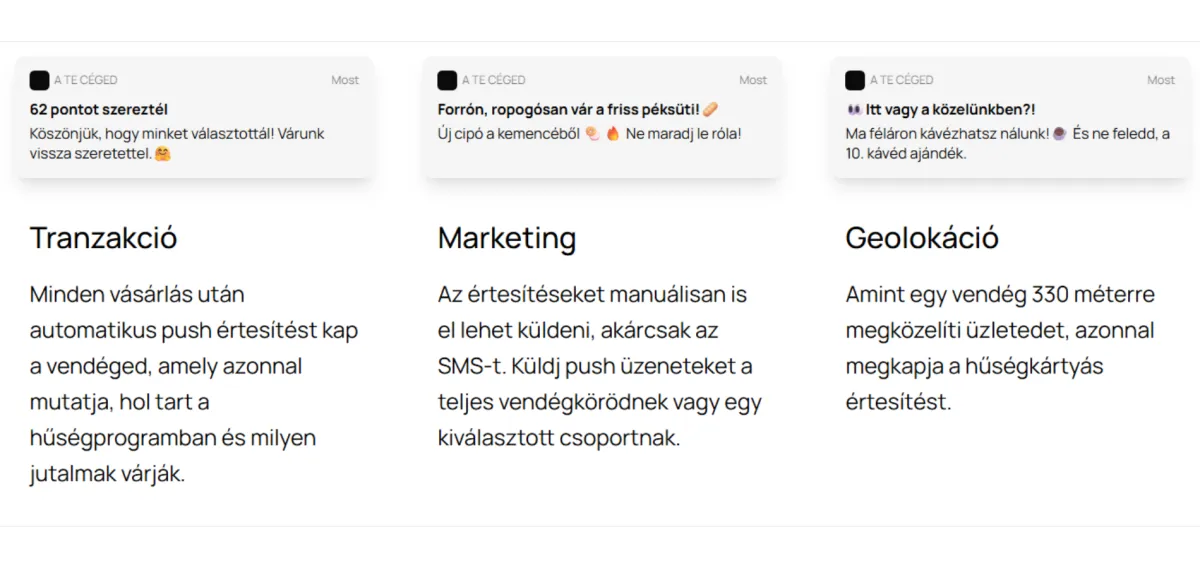
Task: Open the 'Forrón, ropogósan vár' notification card
Action: [x=602, y=118]
